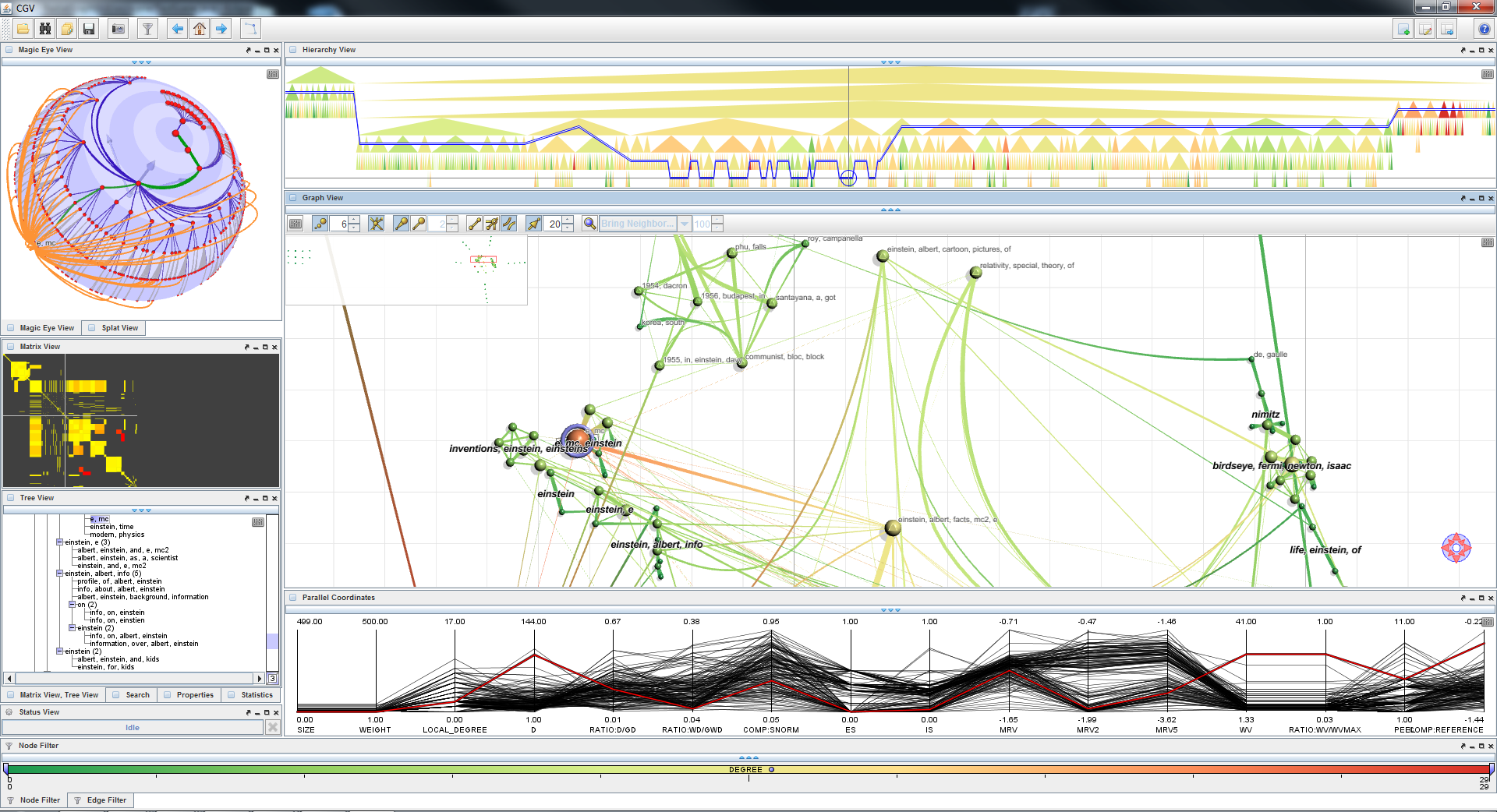Click the Tree View vertical scrollbar thumb
The height and width of the screenshot is (812, 1497).
(x=272, y=641)
